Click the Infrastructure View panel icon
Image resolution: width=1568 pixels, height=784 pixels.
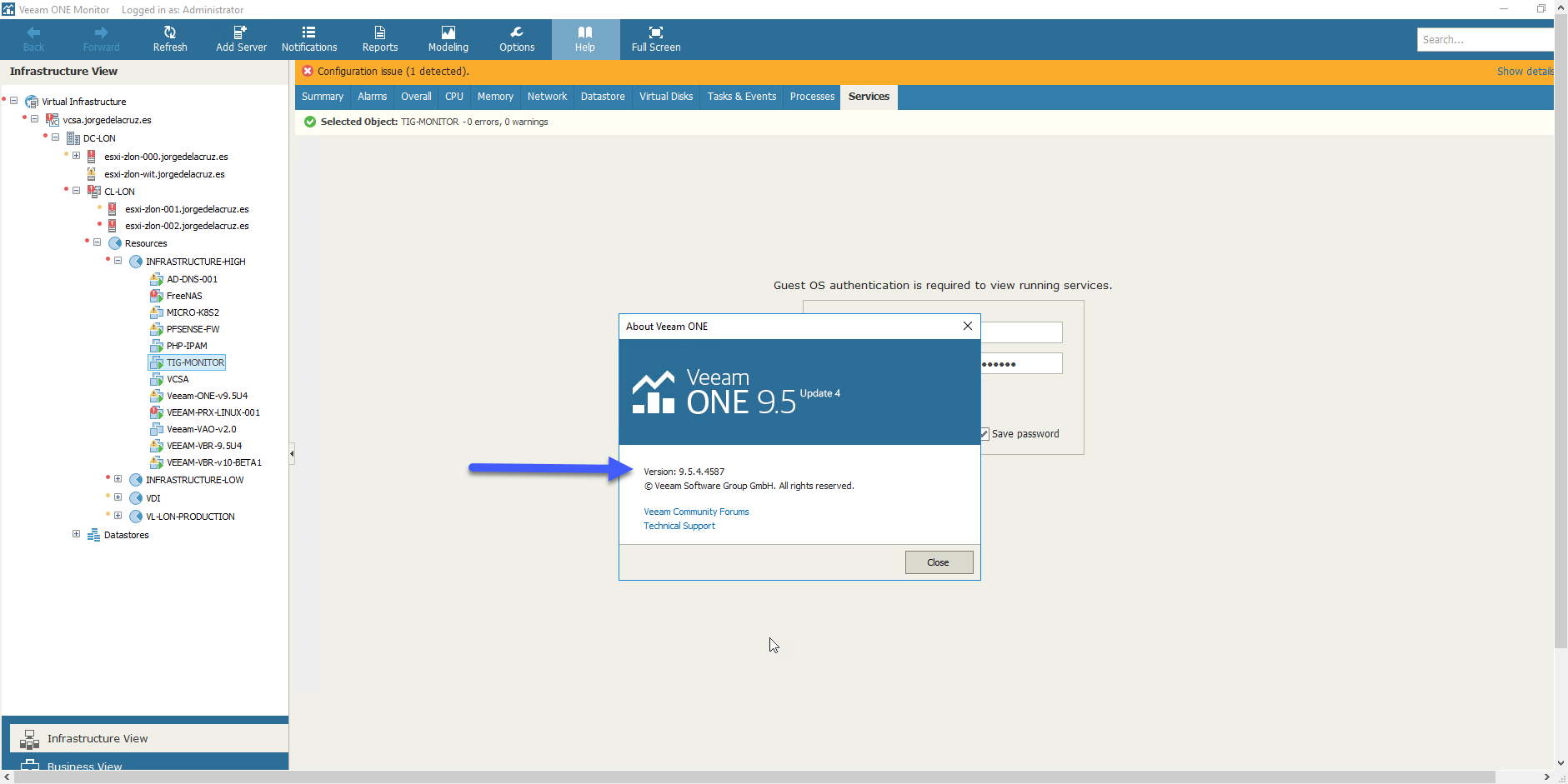point(29,739)
